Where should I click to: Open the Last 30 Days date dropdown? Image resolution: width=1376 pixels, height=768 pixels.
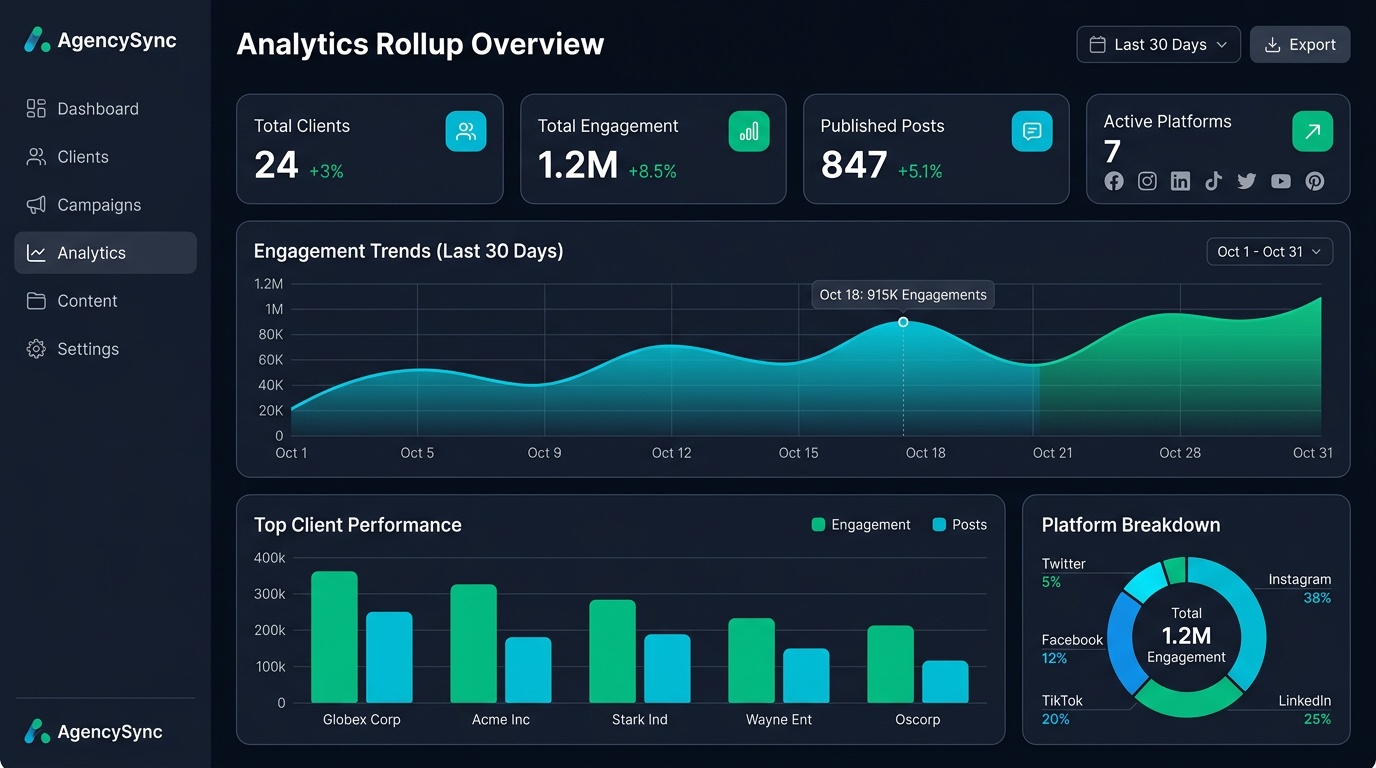1157,44
